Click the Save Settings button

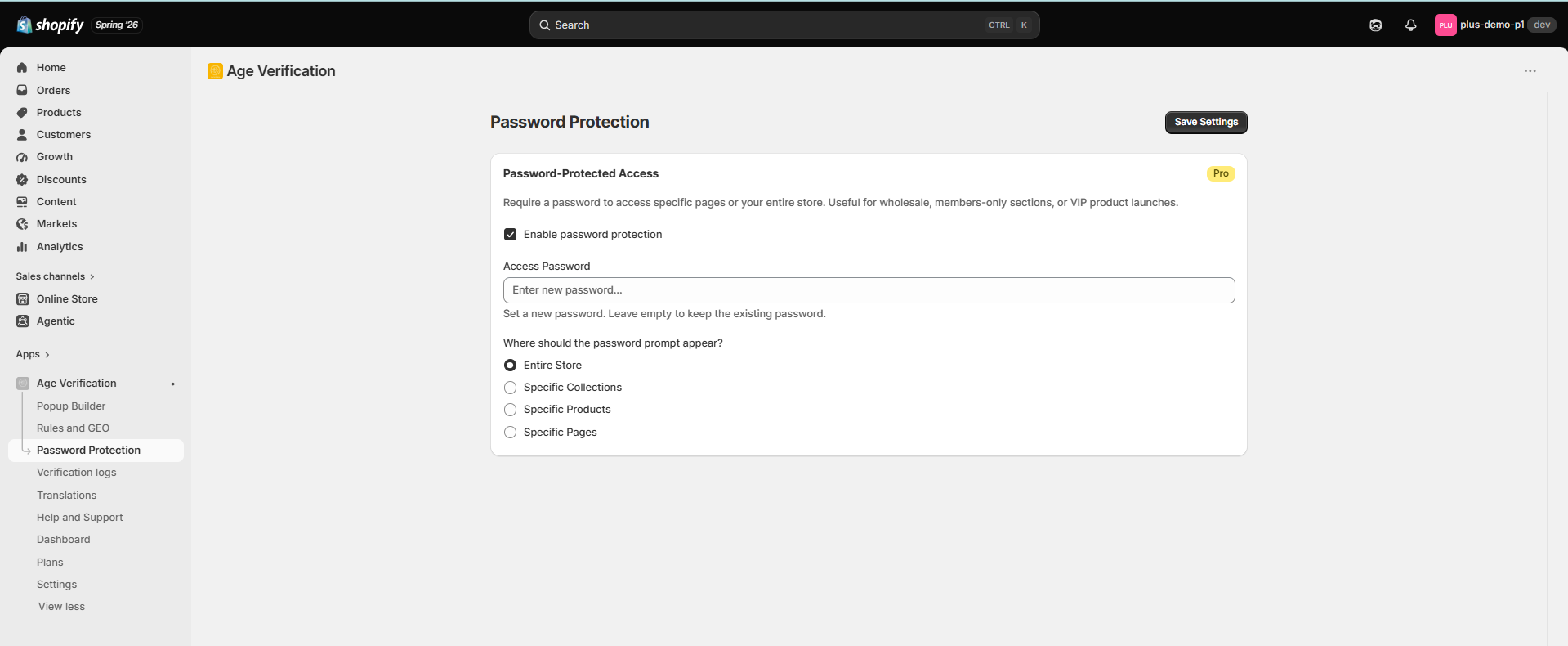pyautogui.click(x=1206, y=123)
